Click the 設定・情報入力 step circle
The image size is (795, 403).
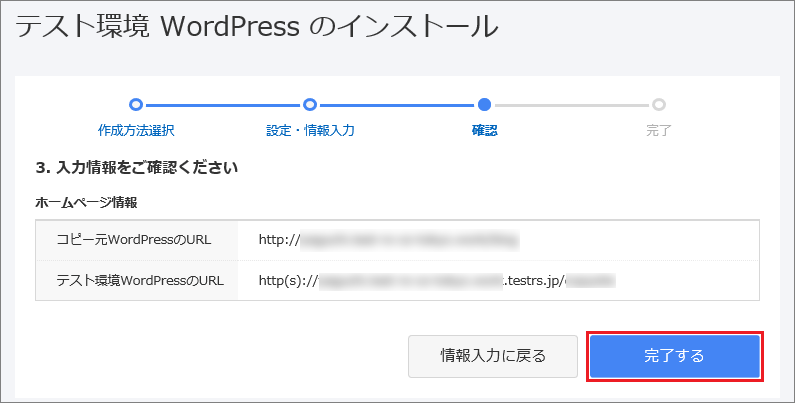pyautogui.click(x=310, y=105)
